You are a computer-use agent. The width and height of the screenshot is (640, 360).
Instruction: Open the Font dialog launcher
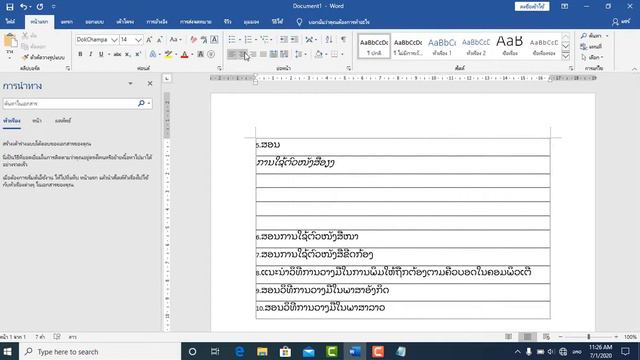click(x=219, y=69)
